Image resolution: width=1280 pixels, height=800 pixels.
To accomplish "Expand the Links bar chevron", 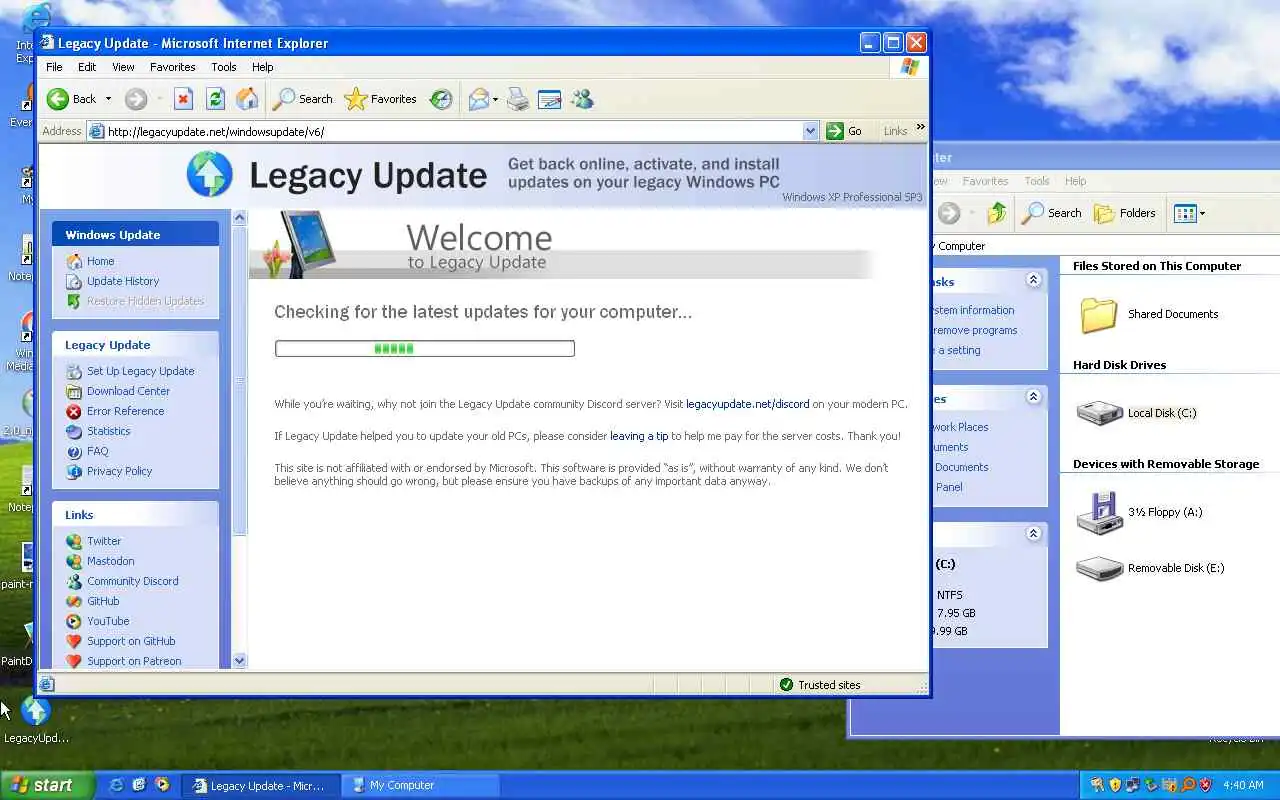I will [920, 128].
